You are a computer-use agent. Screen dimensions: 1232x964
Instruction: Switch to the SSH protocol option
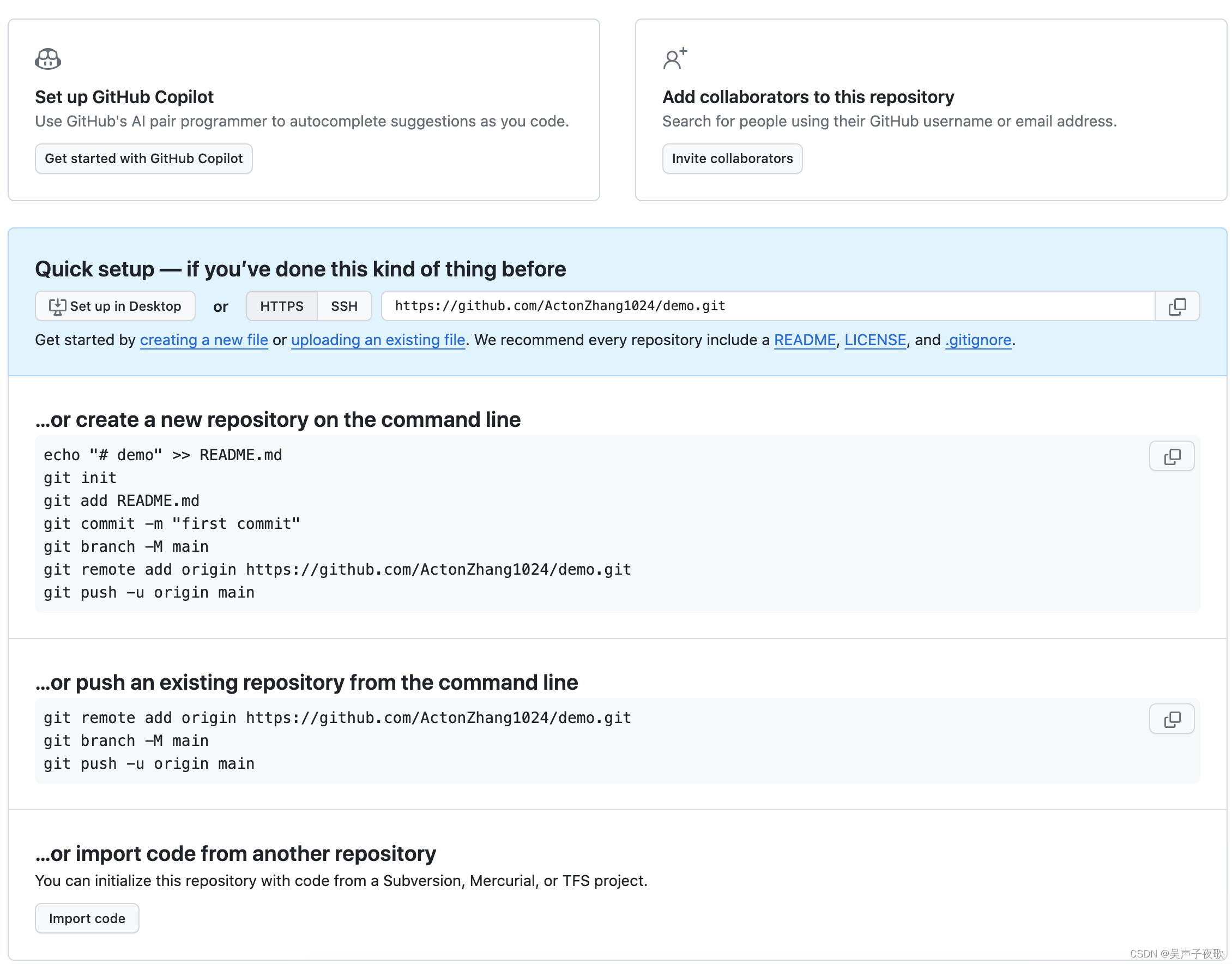(345, 306)
